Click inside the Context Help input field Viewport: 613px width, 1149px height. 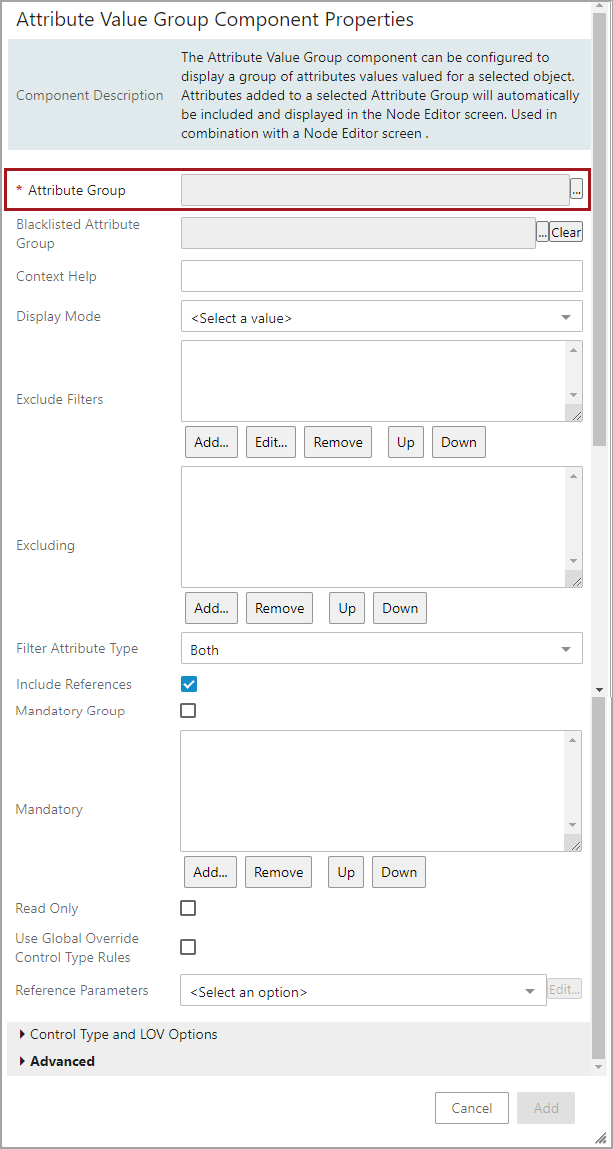tap(380, 276)
